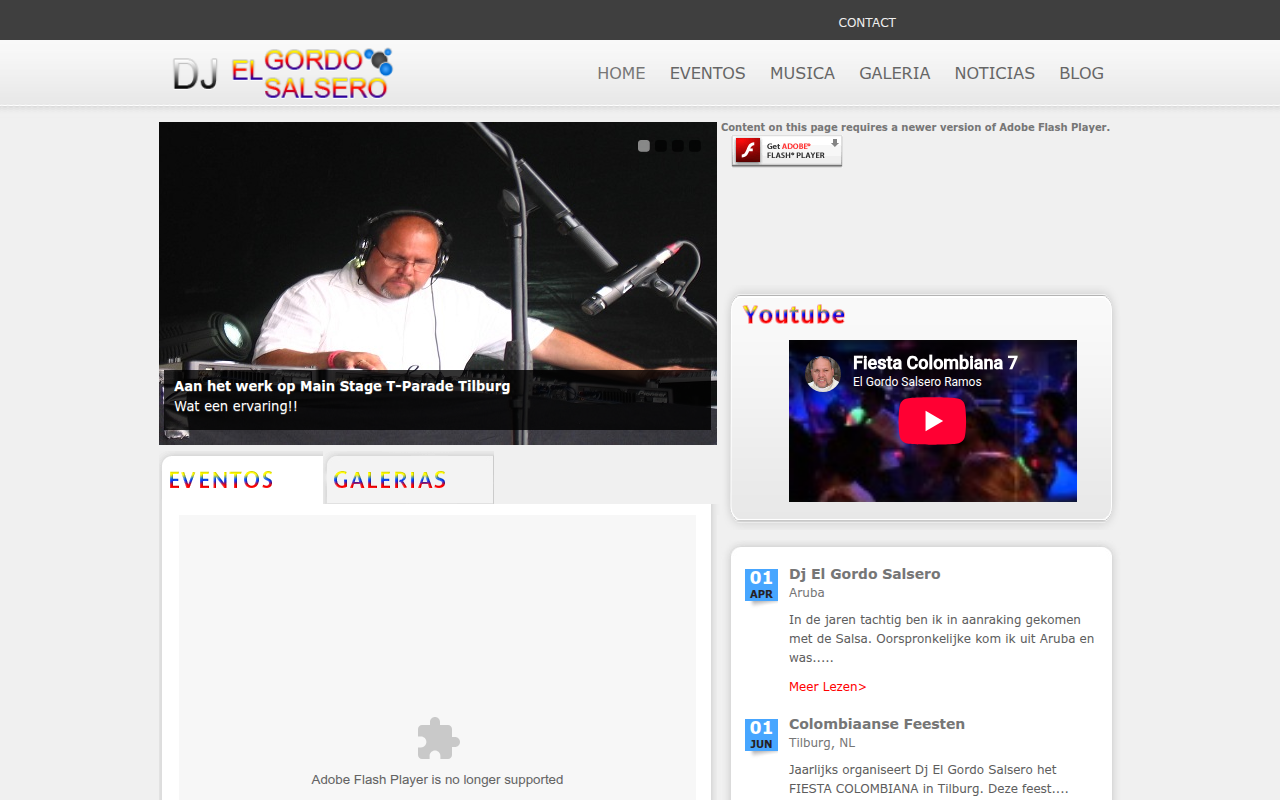
Task: Click the CONTACT link in top bar
Action: pyautogui.click(x=867, y=22)
